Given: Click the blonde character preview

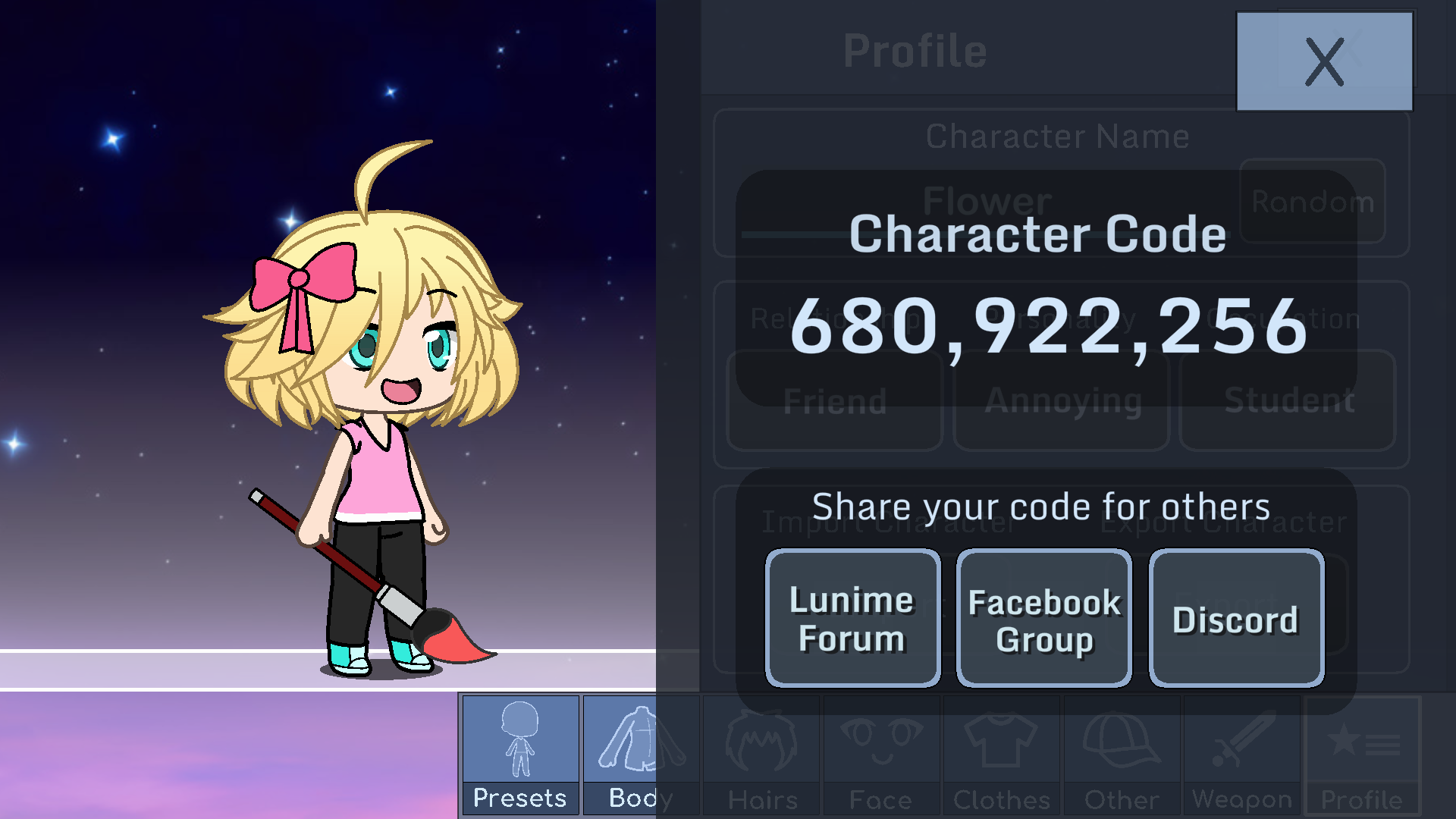Looking at the screenshot, I should point(364,409).
